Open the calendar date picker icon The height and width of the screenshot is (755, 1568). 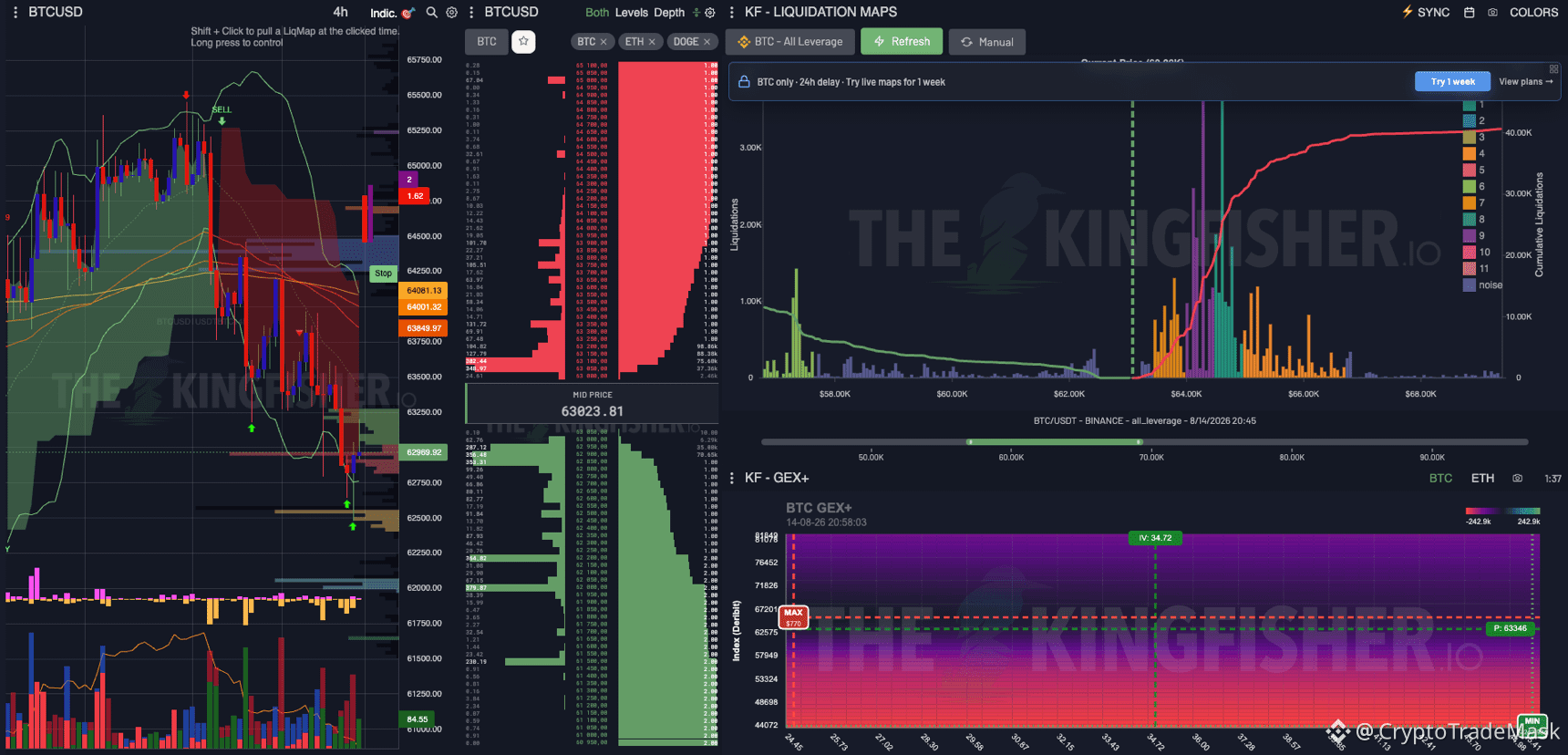coord(1469,13)
